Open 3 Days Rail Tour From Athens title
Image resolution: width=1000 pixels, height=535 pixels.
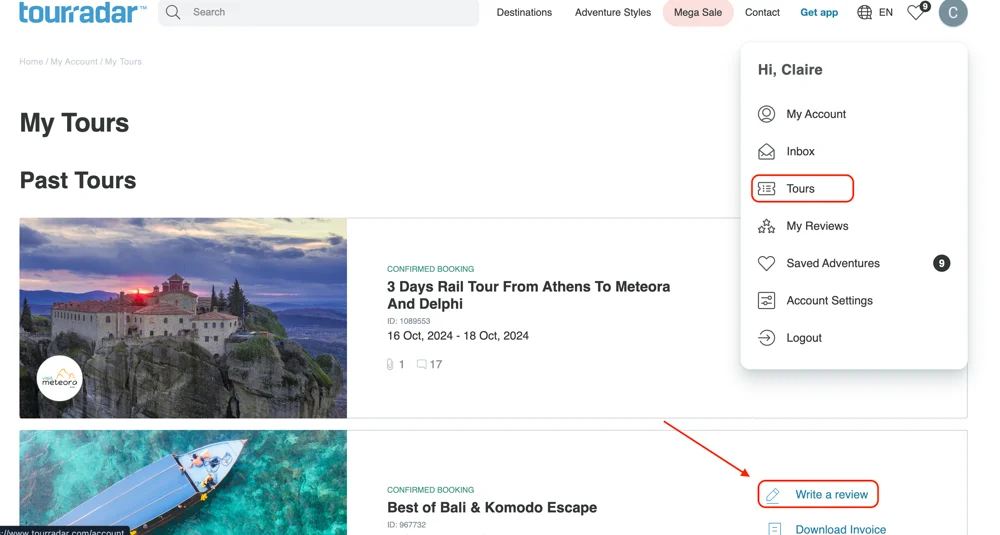point(528,295)
